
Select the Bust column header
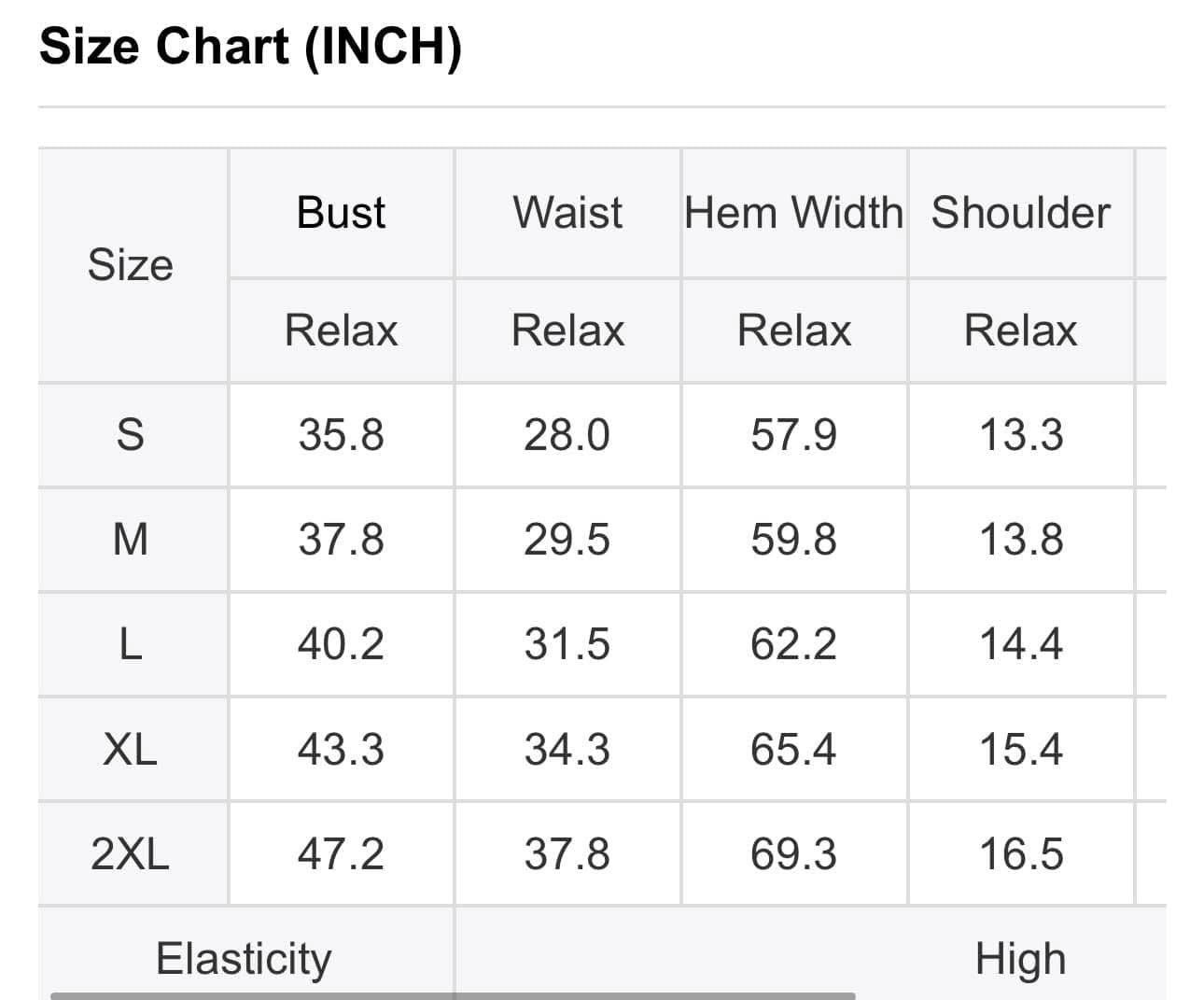coord(341,213)
